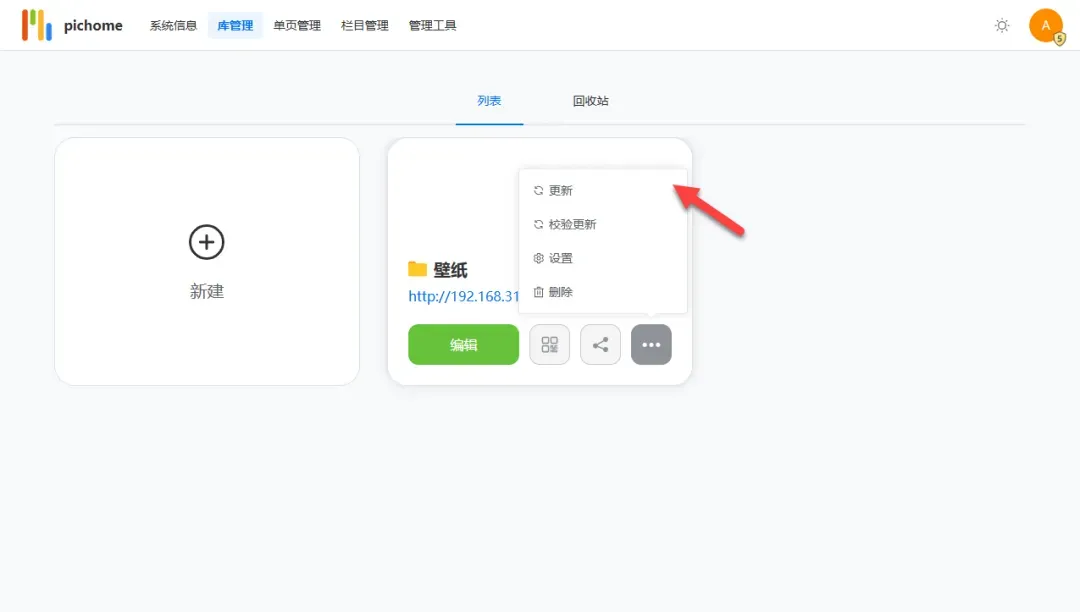Click the share icon button

click(x=601, y=344)
